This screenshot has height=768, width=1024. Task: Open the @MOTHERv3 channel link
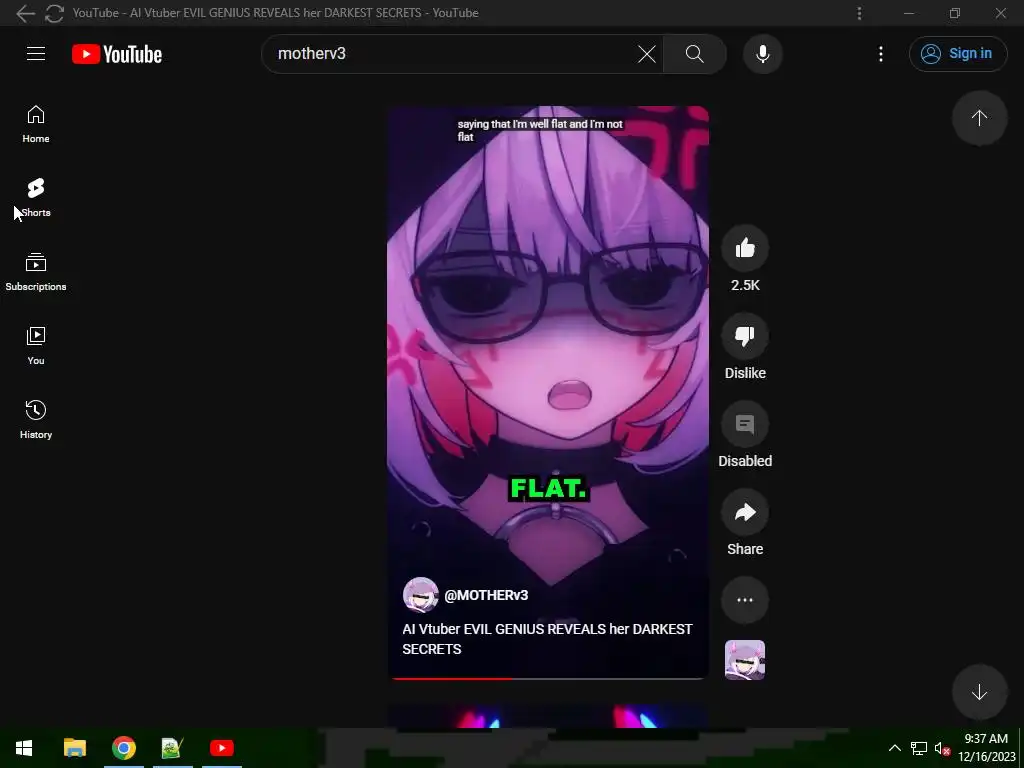coord(486,595)
